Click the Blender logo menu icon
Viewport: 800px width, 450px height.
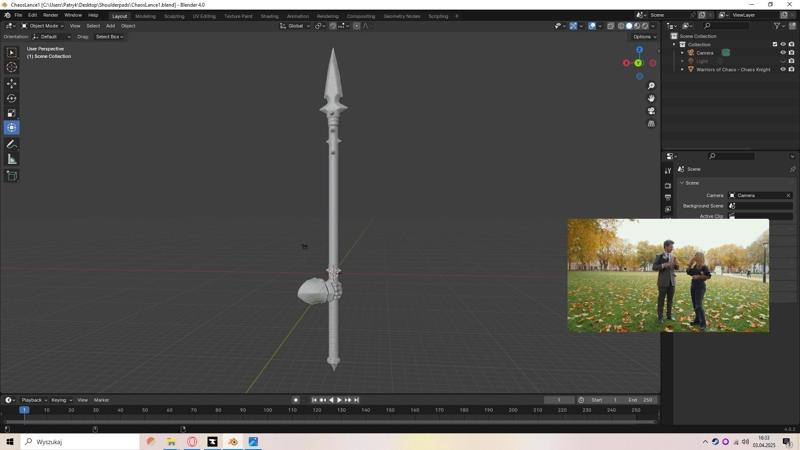(7, 15)
